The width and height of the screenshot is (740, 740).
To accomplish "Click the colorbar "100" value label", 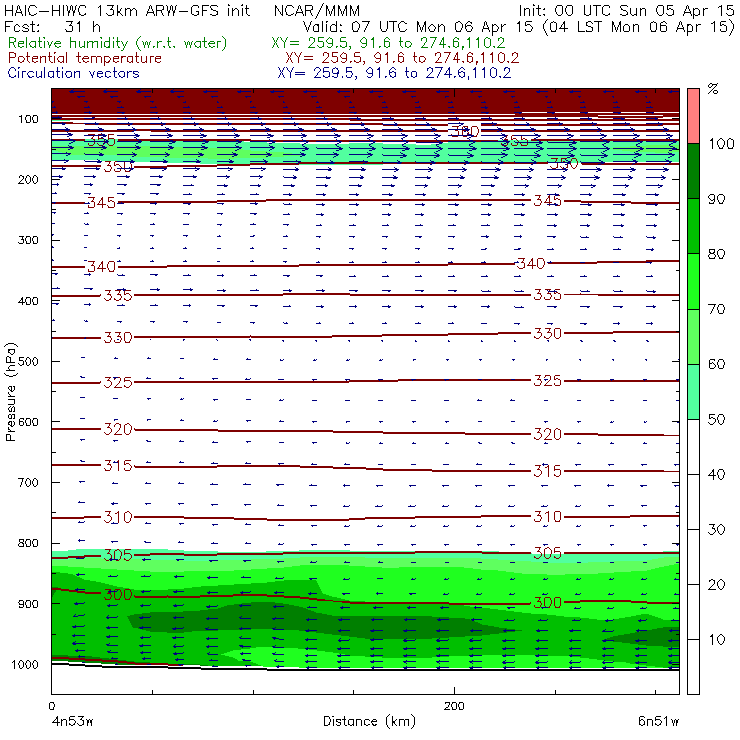I will [x=721, y=143].
